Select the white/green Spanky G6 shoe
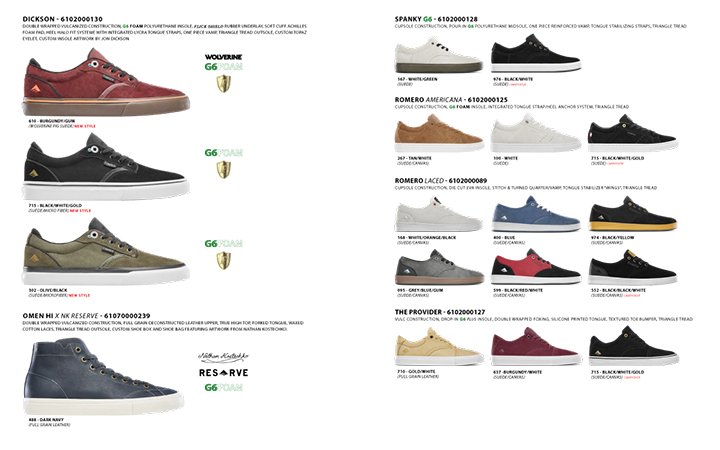 pyautogui.click(x=439, y=56)
